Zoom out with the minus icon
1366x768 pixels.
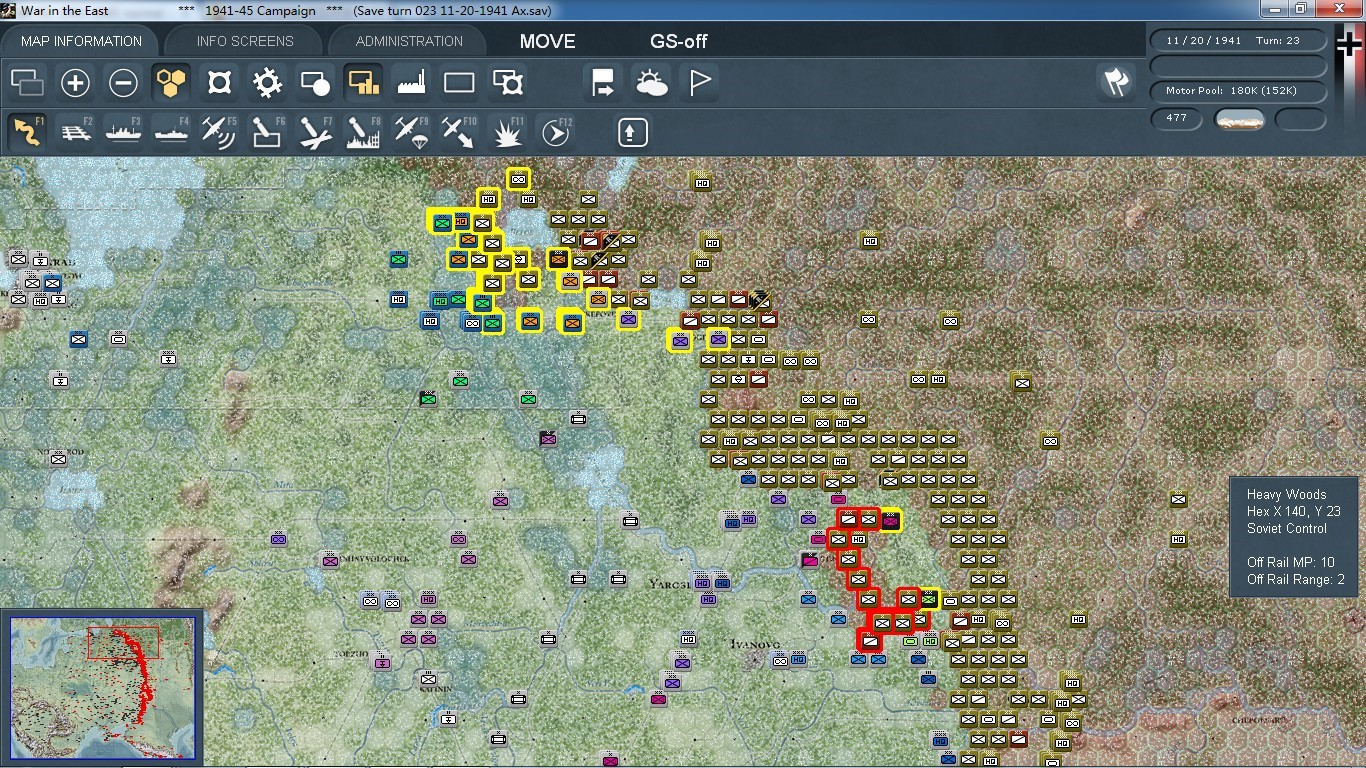[x=123, y=83]
